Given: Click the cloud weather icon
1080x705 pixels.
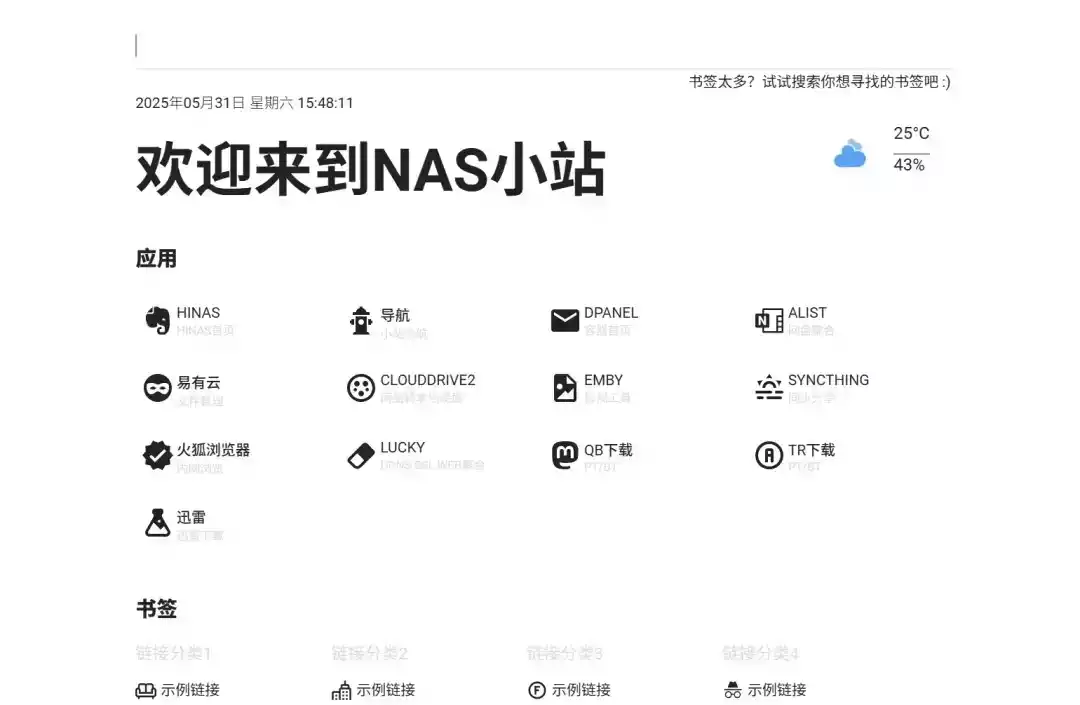Looking at the screenshot, I should pos(850,154).
